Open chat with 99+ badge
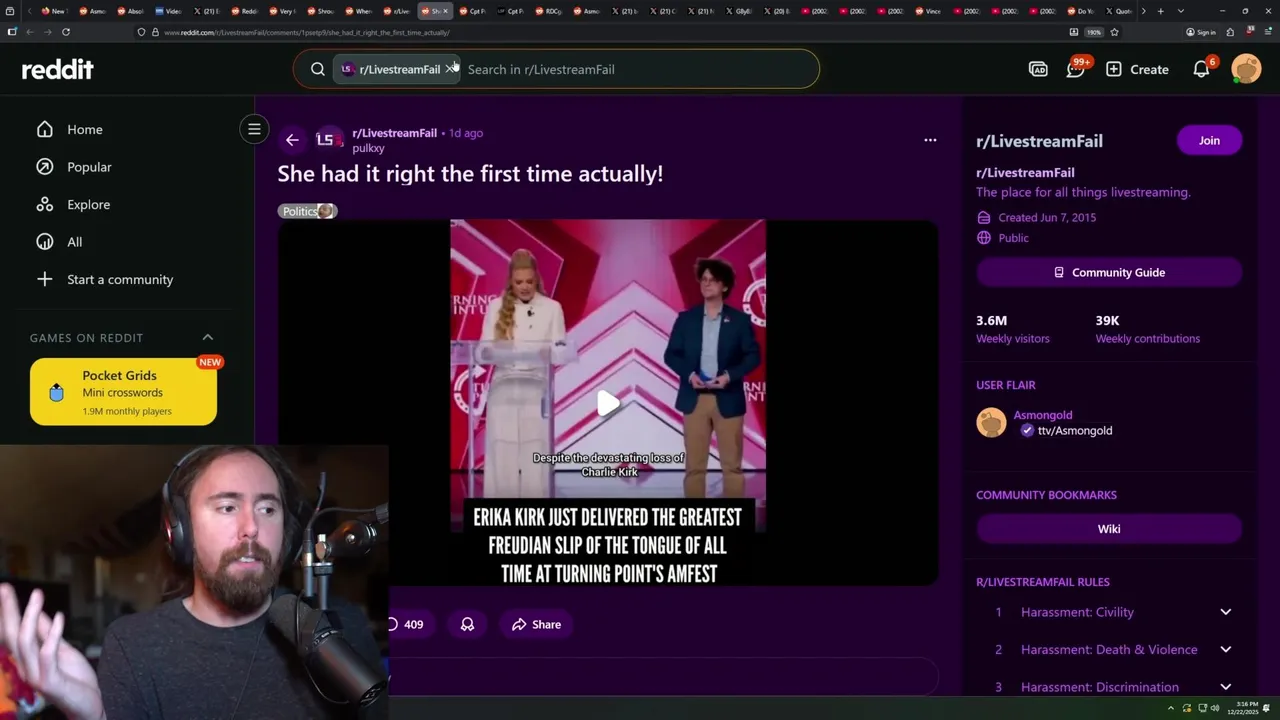 pyautogui.click(x=1076, y=69)
